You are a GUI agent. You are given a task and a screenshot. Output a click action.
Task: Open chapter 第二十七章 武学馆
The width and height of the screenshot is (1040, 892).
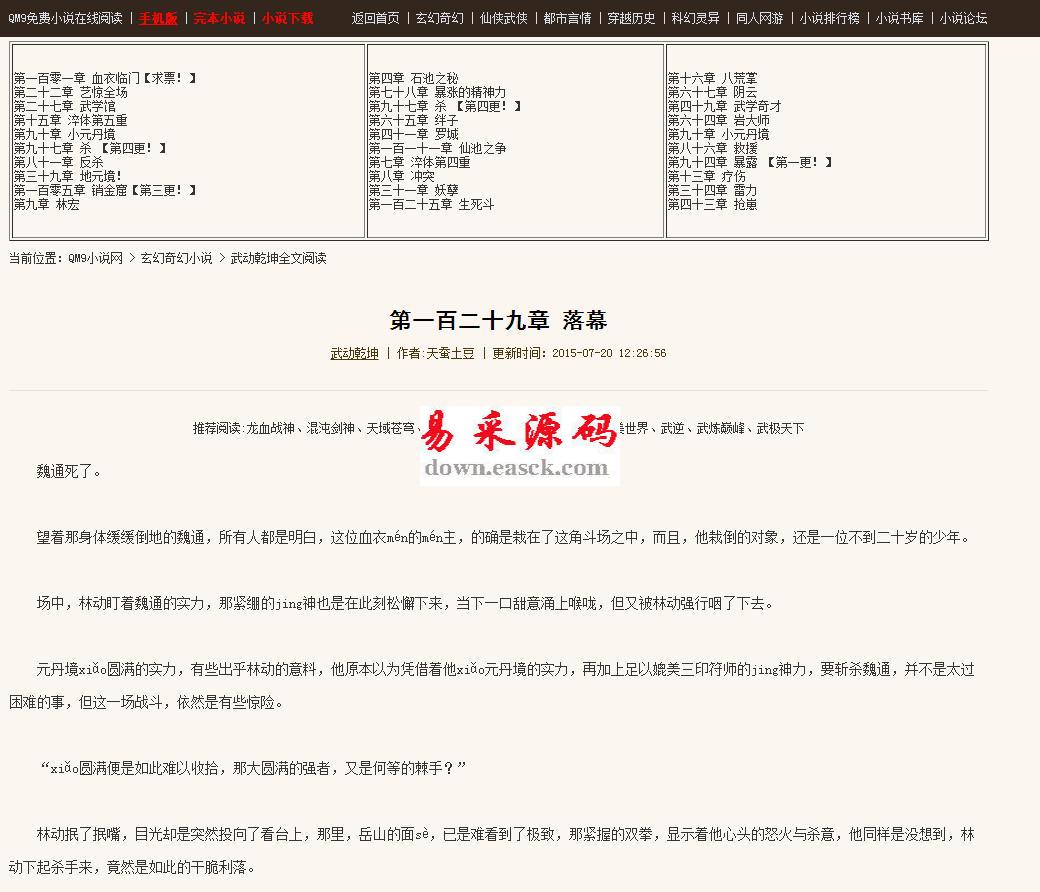64,106
